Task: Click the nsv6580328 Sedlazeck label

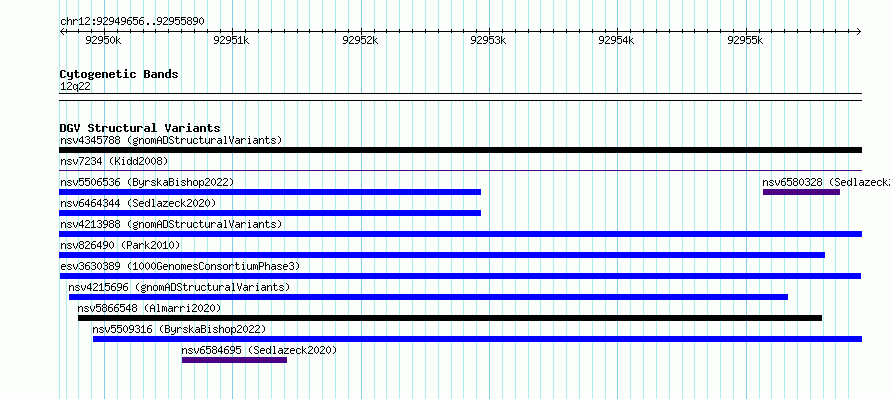Action: [x=826, y=182]
